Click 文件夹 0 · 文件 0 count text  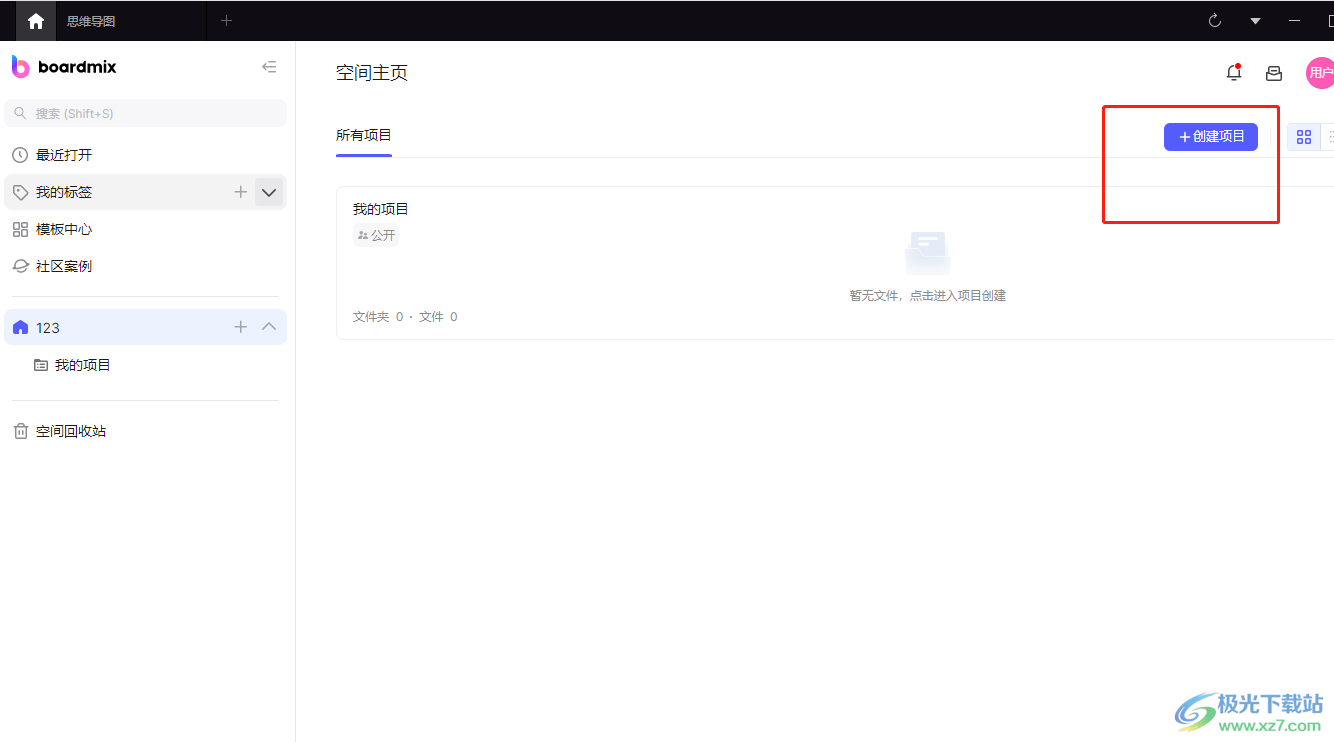coord(405,317)
